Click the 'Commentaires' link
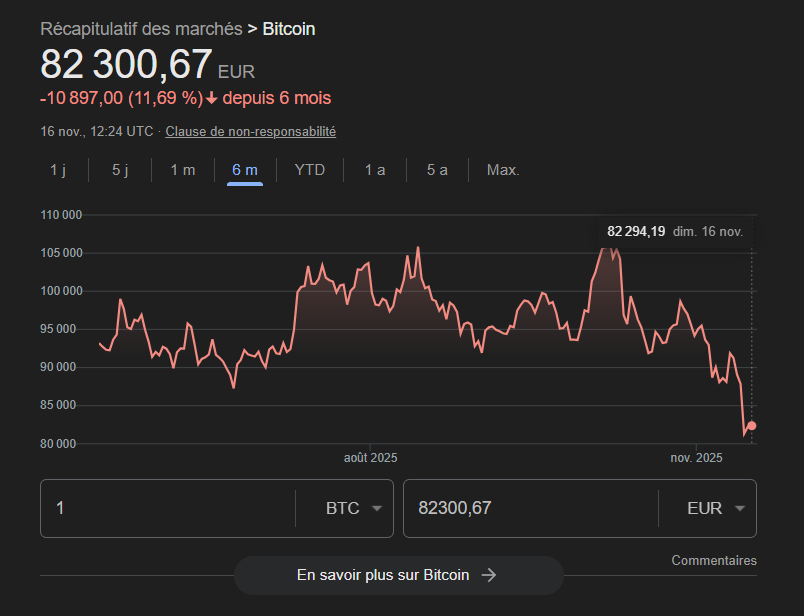The width and height of the screenshot is (804, 616). tap(713, 561)
